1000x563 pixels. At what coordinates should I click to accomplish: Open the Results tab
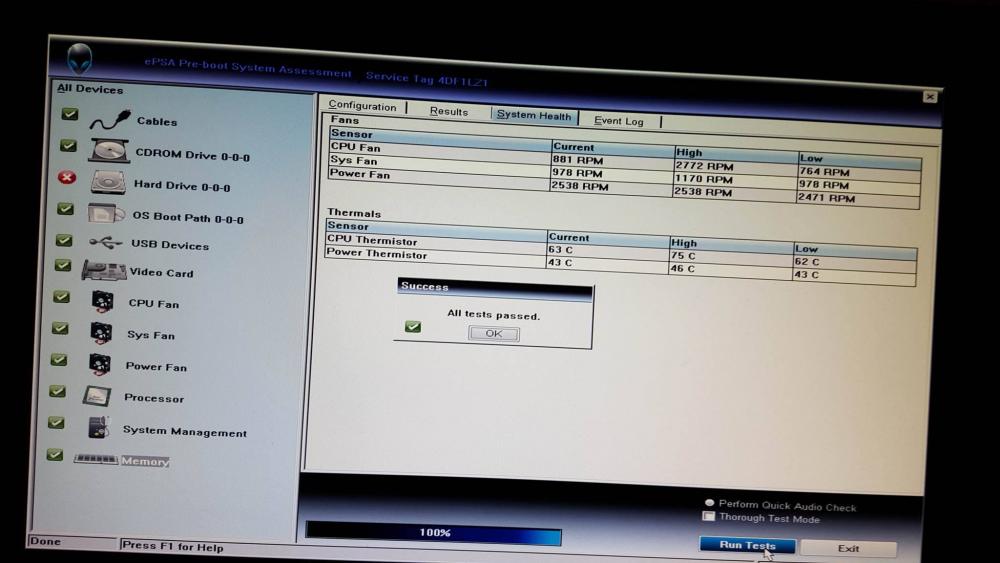(x=449, y=112)
